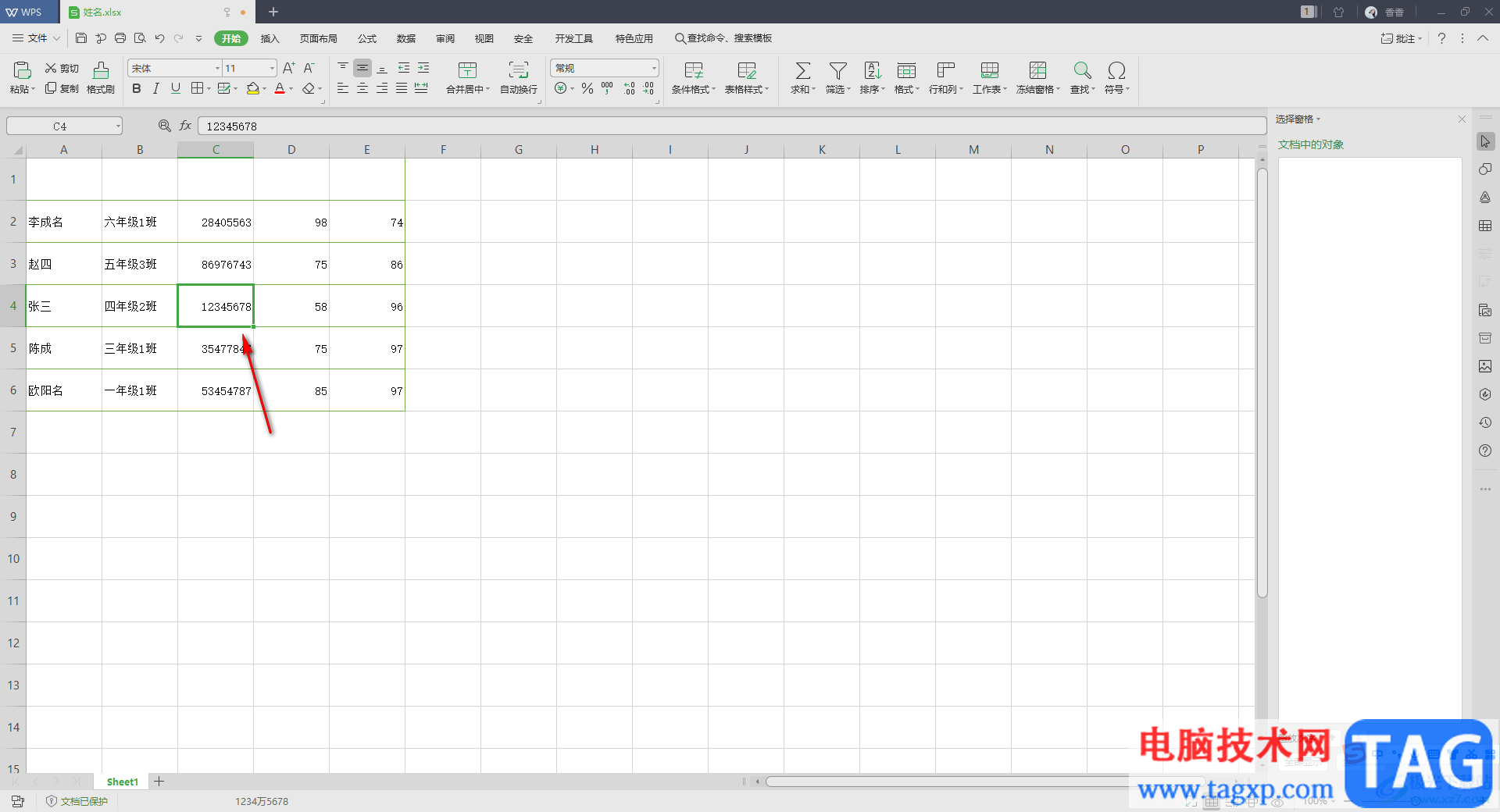The width and height of the screenshot is (1500, 812).
Task: Expand the 文件 file menu dropdown
Action: tap(56, 38)
